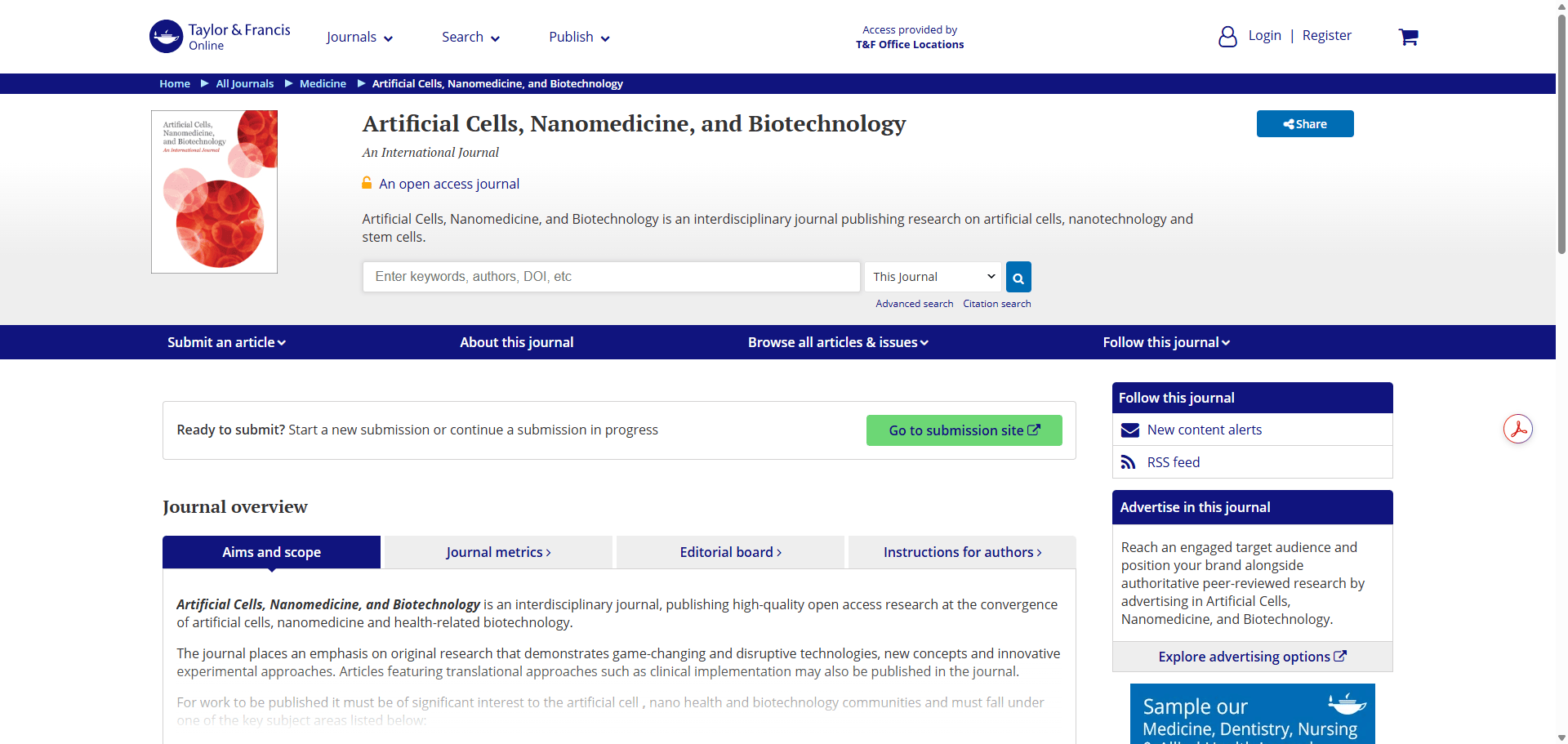Click the Sample our Medicine banner
Viewport: 1568px width, 744px height.
pos(1253,714)
